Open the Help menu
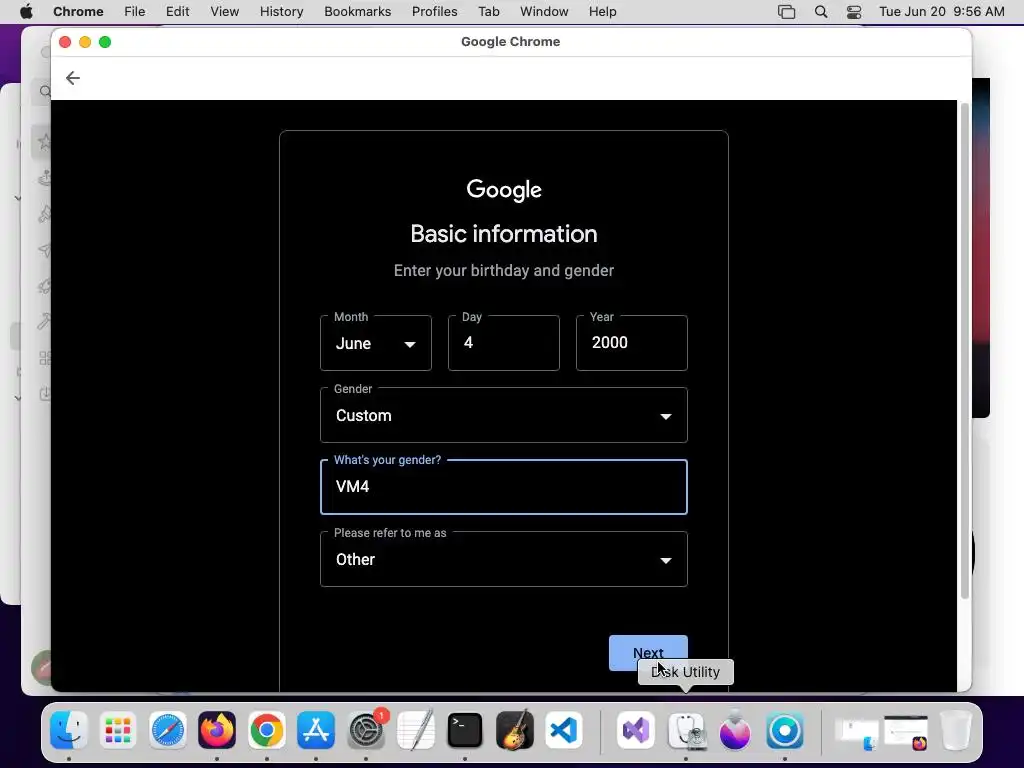The image size is (1024, 768). (x=602, y=12)
